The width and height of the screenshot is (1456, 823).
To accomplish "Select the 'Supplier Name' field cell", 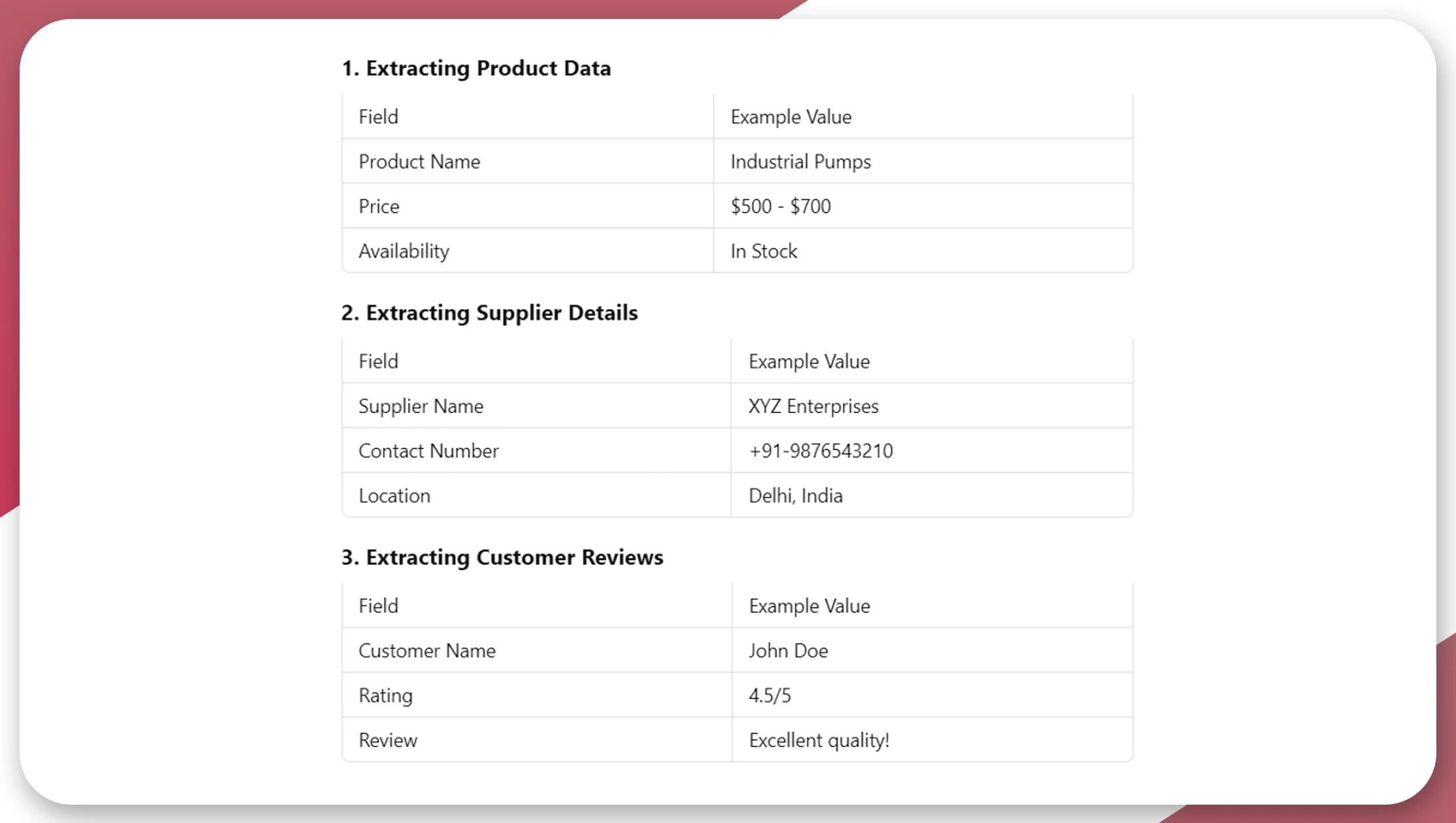I will pyautogui.click(x=421, y=406).
